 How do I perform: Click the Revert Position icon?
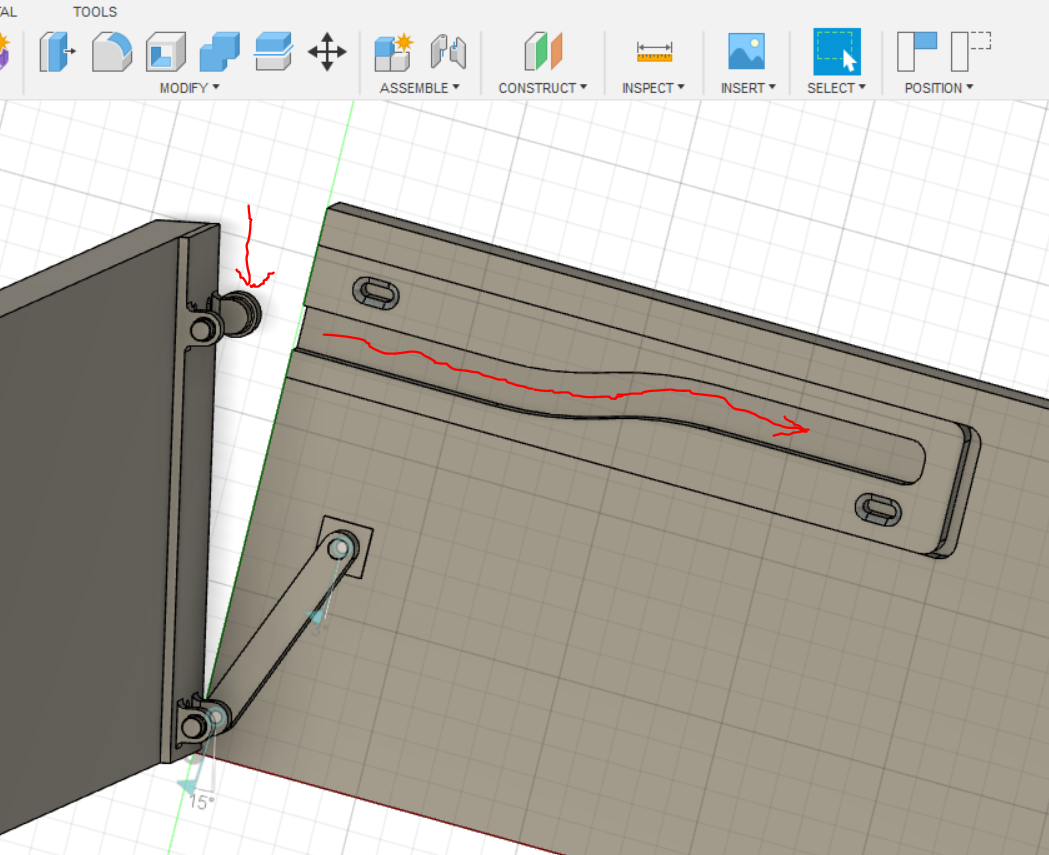pyautogui.click(x=970, y=50)
